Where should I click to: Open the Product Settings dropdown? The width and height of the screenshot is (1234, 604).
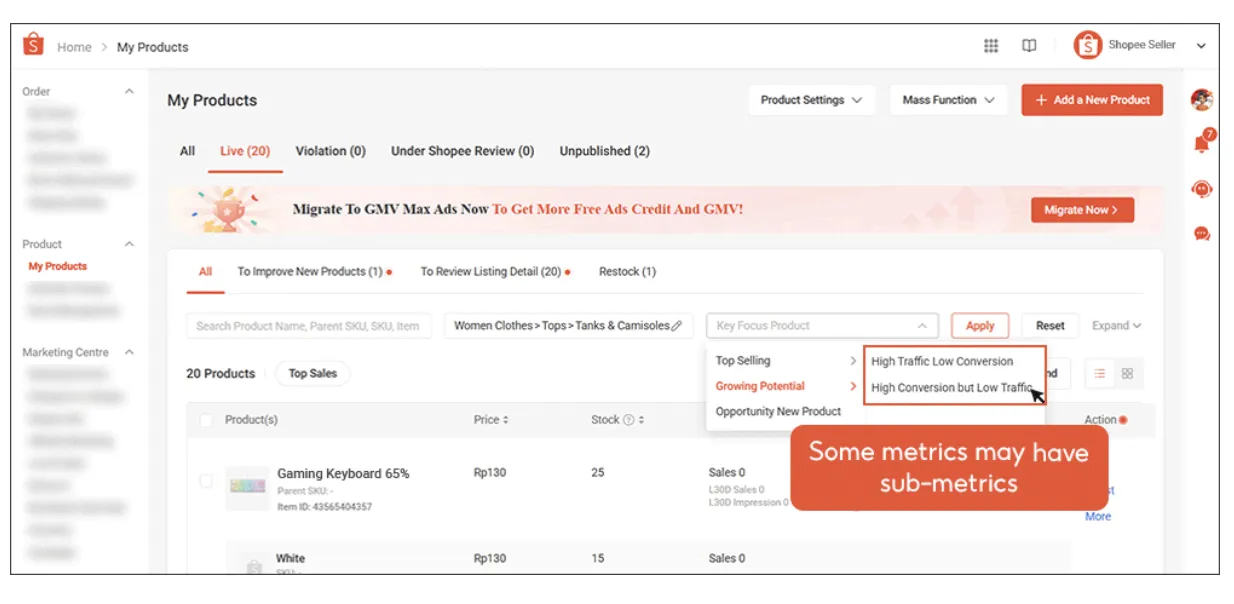click(x=811, y=100)
